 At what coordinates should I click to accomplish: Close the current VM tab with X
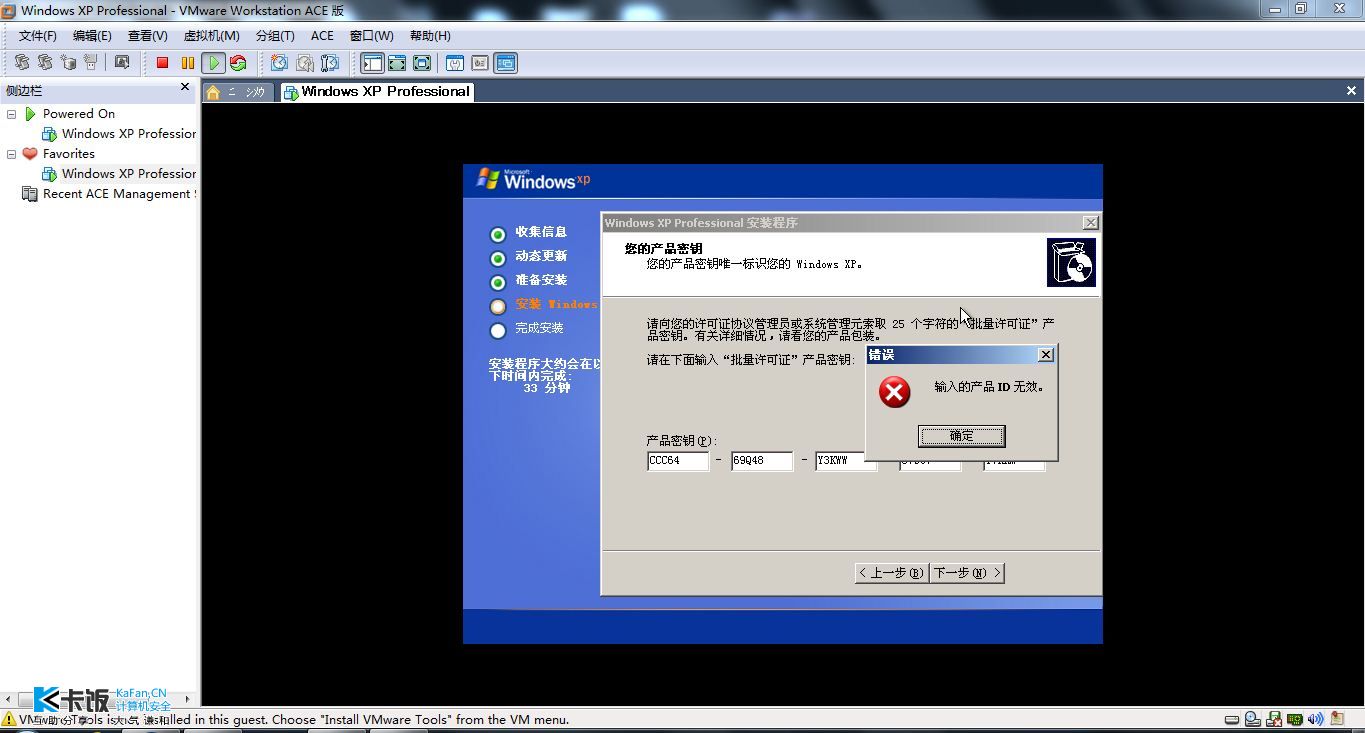pos(1351,91)
